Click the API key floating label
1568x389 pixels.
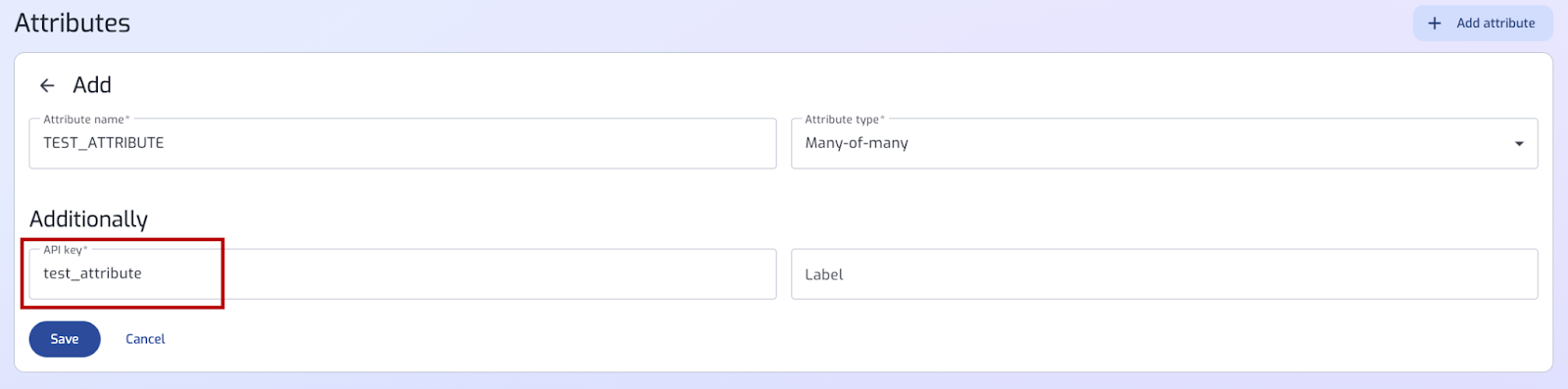coord(65,250)
